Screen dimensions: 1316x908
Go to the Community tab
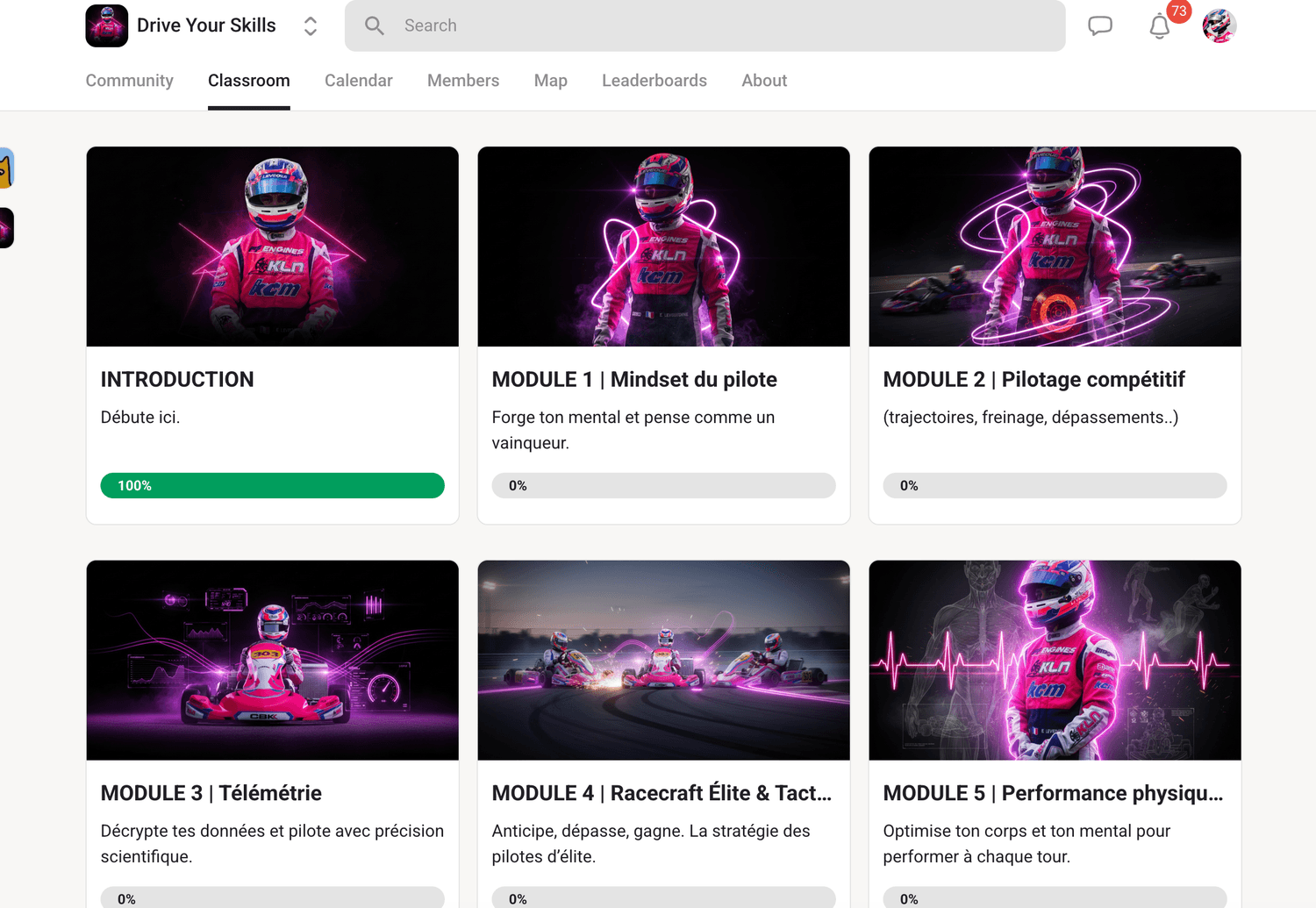click(x=130, y=81)
